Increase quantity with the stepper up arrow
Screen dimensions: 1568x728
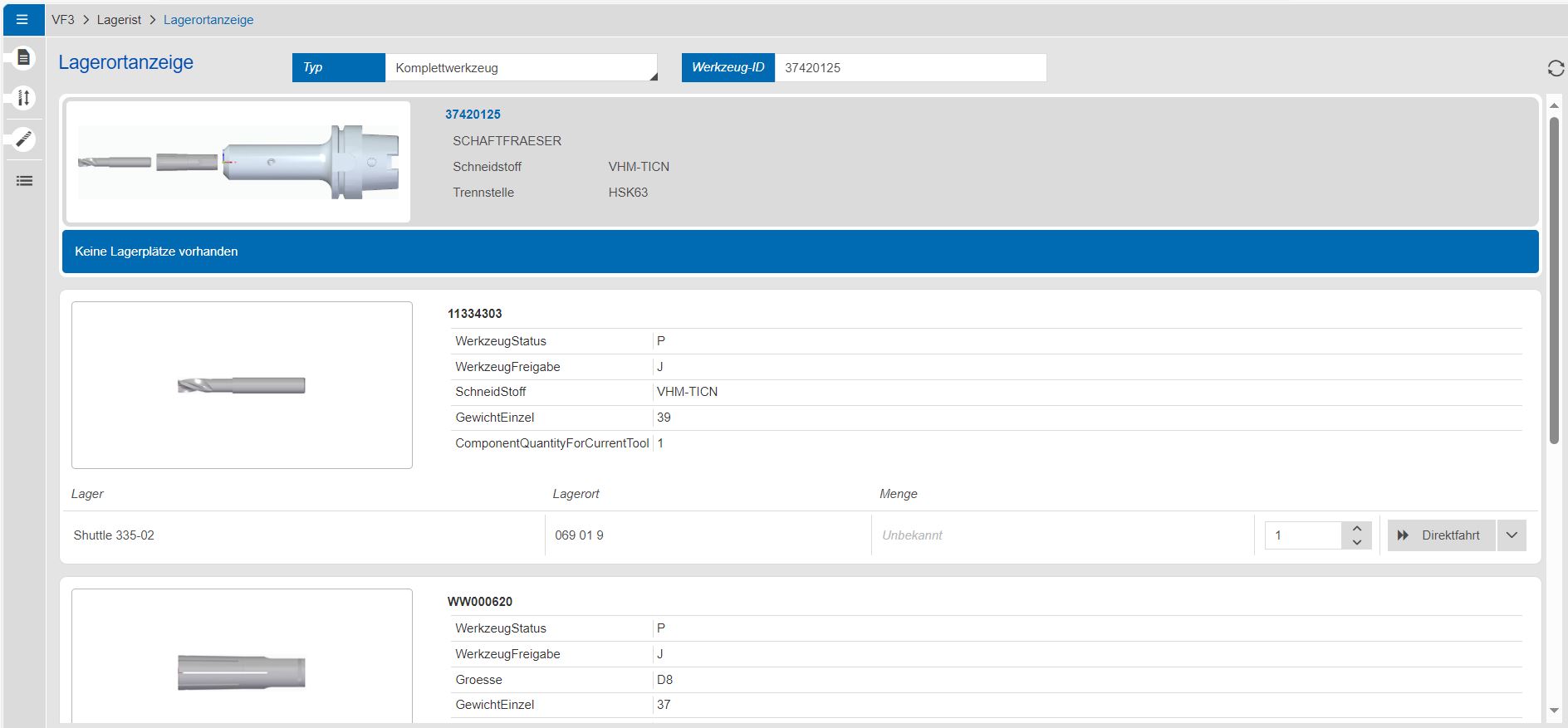point(1356,529)
